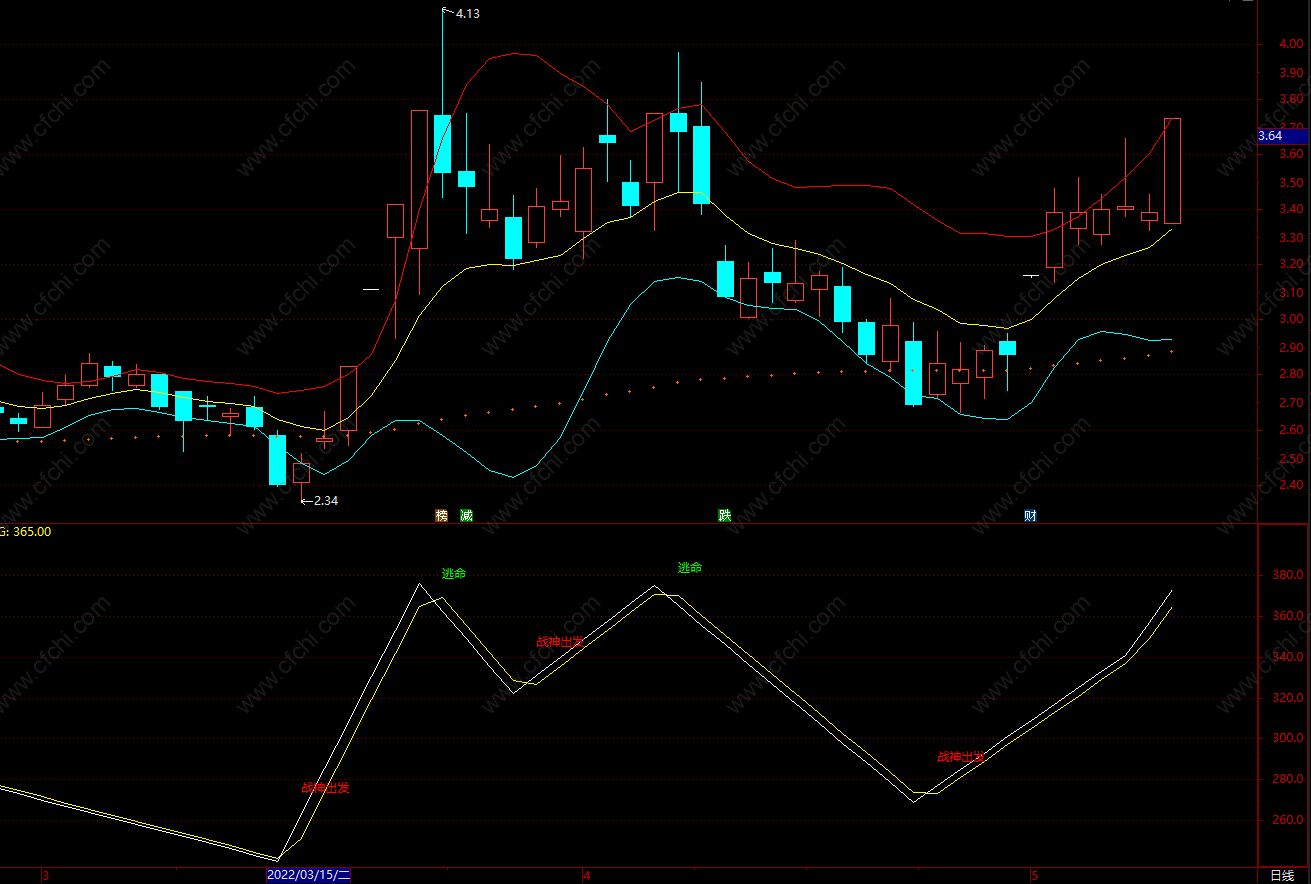Image resolution: width=1311 pixels, height=884 pixels.
Task: Click the G: 365.00 indicator value
Action: [x=25, y=532]
